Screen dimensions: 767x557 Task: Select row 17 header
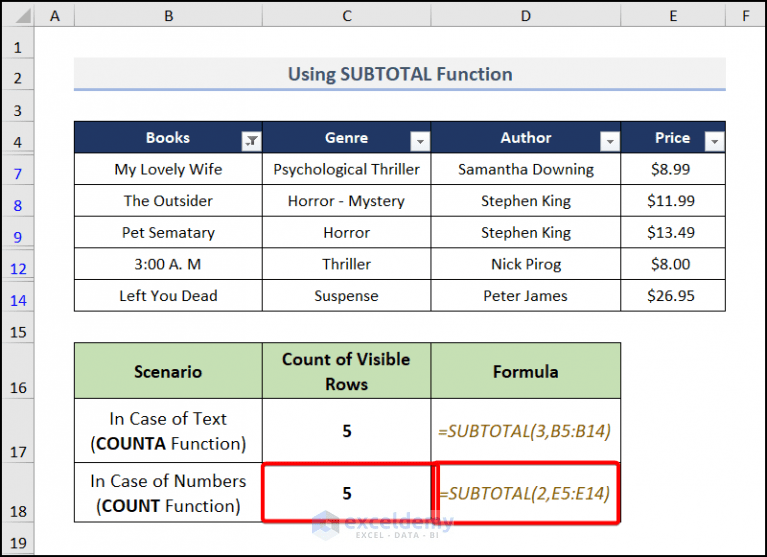click(18, 431)
